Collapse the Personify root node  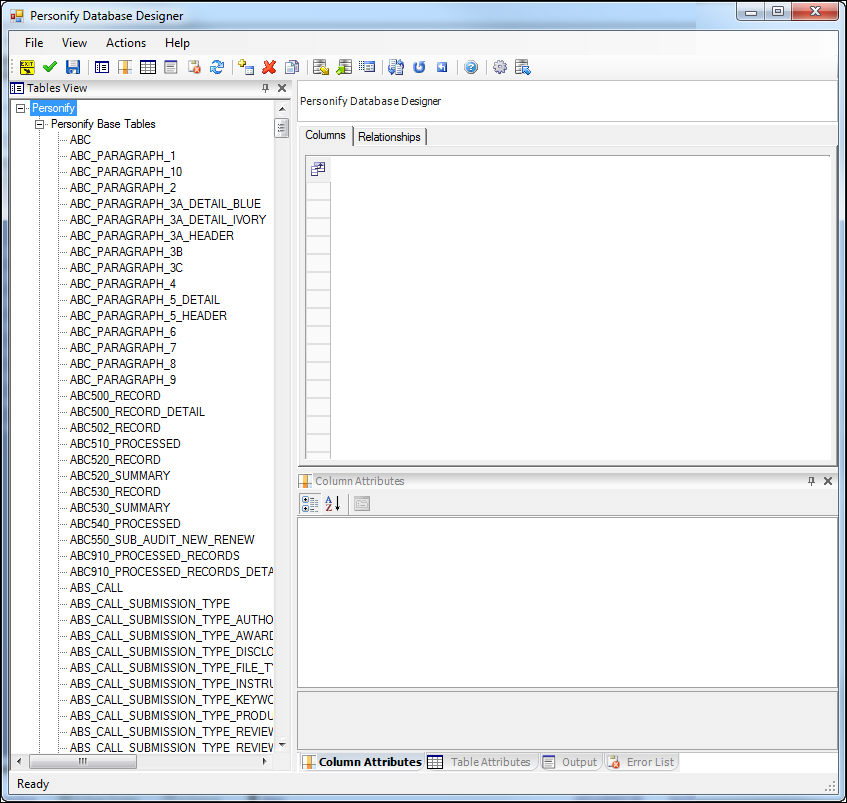pyautogui.click(x=21, y=108)
